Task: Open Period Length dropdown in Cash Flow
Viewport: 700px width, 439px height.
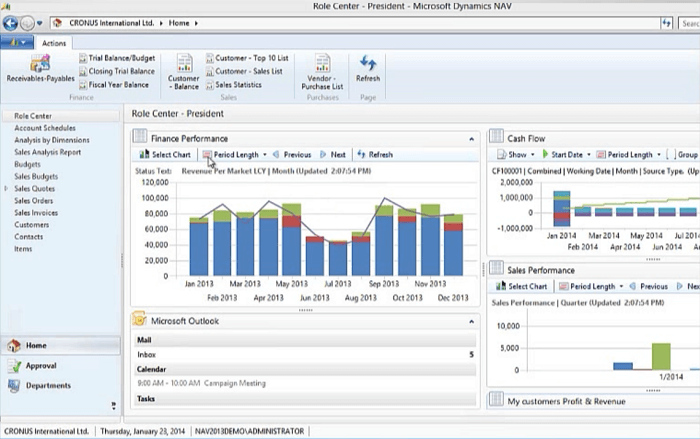Action: pyautogui.click(x=629, y=155)
